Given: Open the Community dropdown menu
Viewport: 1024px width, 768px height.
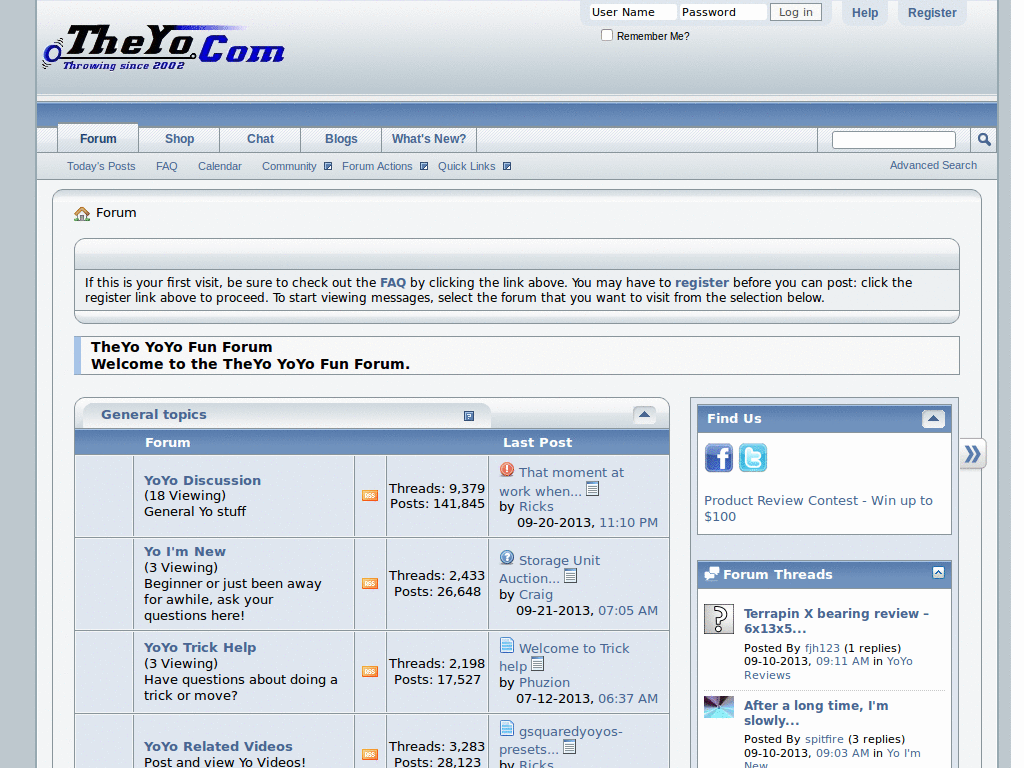Looking at the screenshot, I should (x=296, y=167).
